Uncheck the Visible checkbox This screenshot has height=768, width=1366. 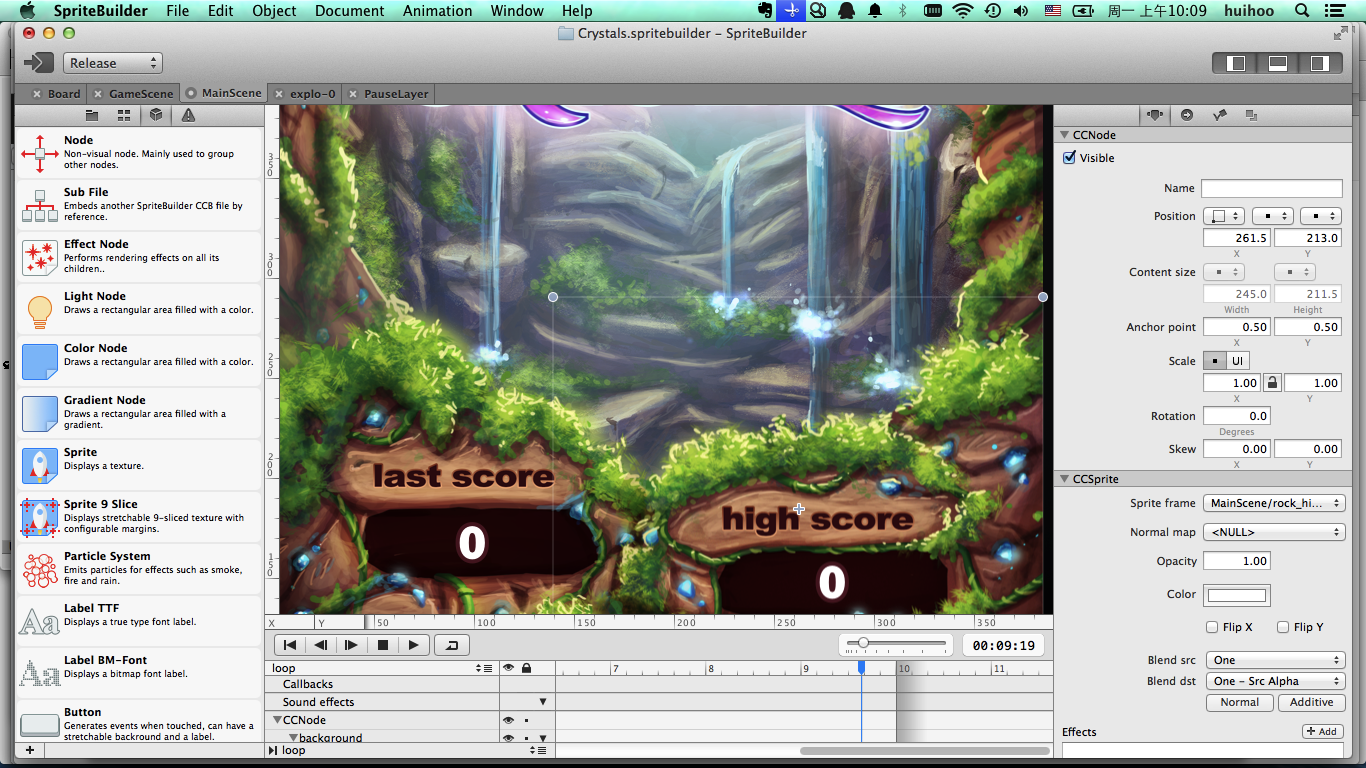pyautogui.click(x=1070, y=158)
